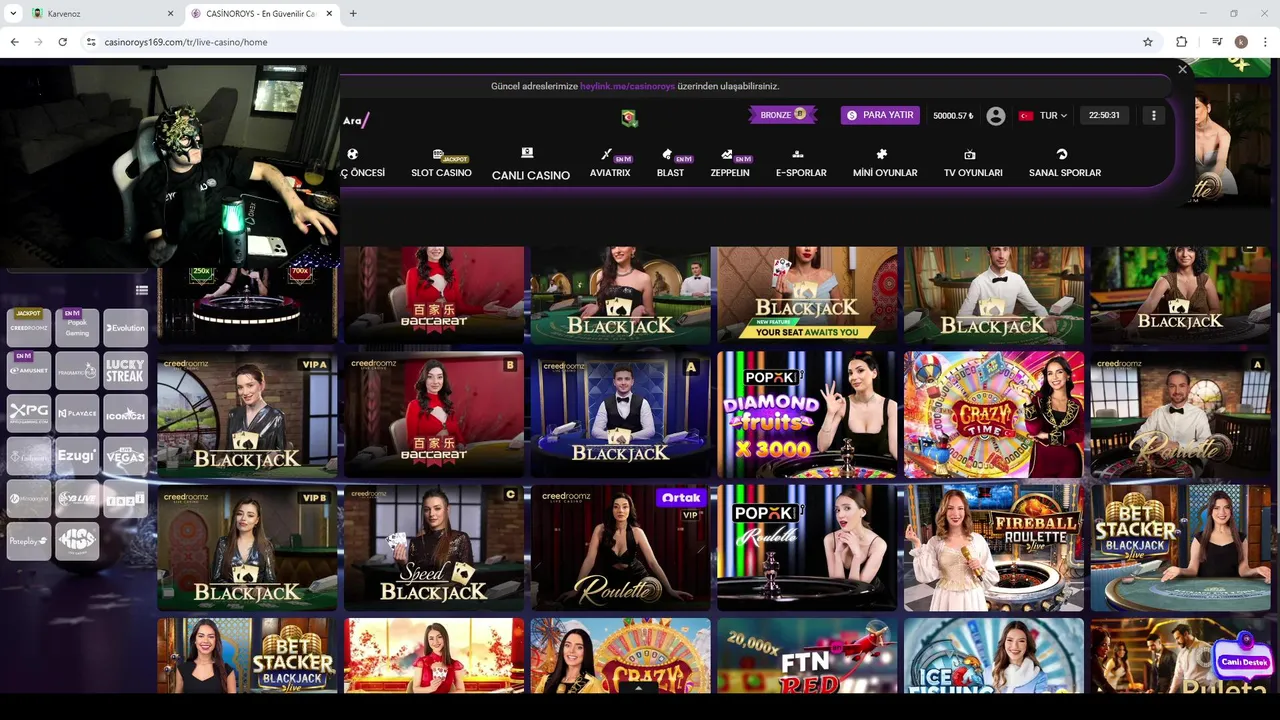The height and width of the screenshot is (720, 1280).
Task: Open the CANLI CASINO section
Action: (531, 165)
